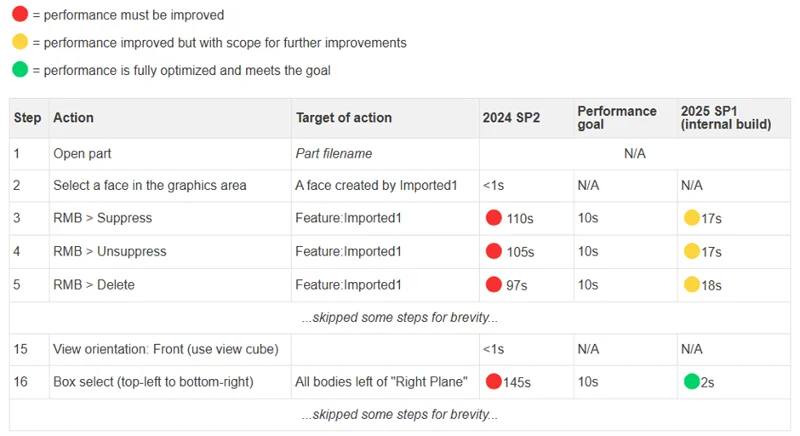Click the "RMB > Delete" action cell
The width and height of the screenshot is (800, 436).
[x=94, y=285]
